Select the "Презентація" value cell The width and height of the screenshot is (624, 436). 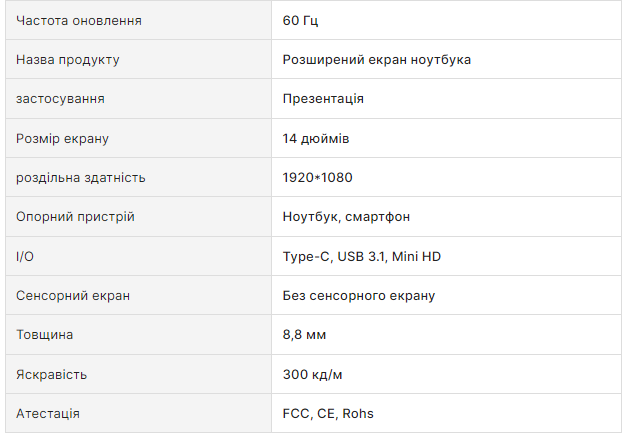(323, 99)
